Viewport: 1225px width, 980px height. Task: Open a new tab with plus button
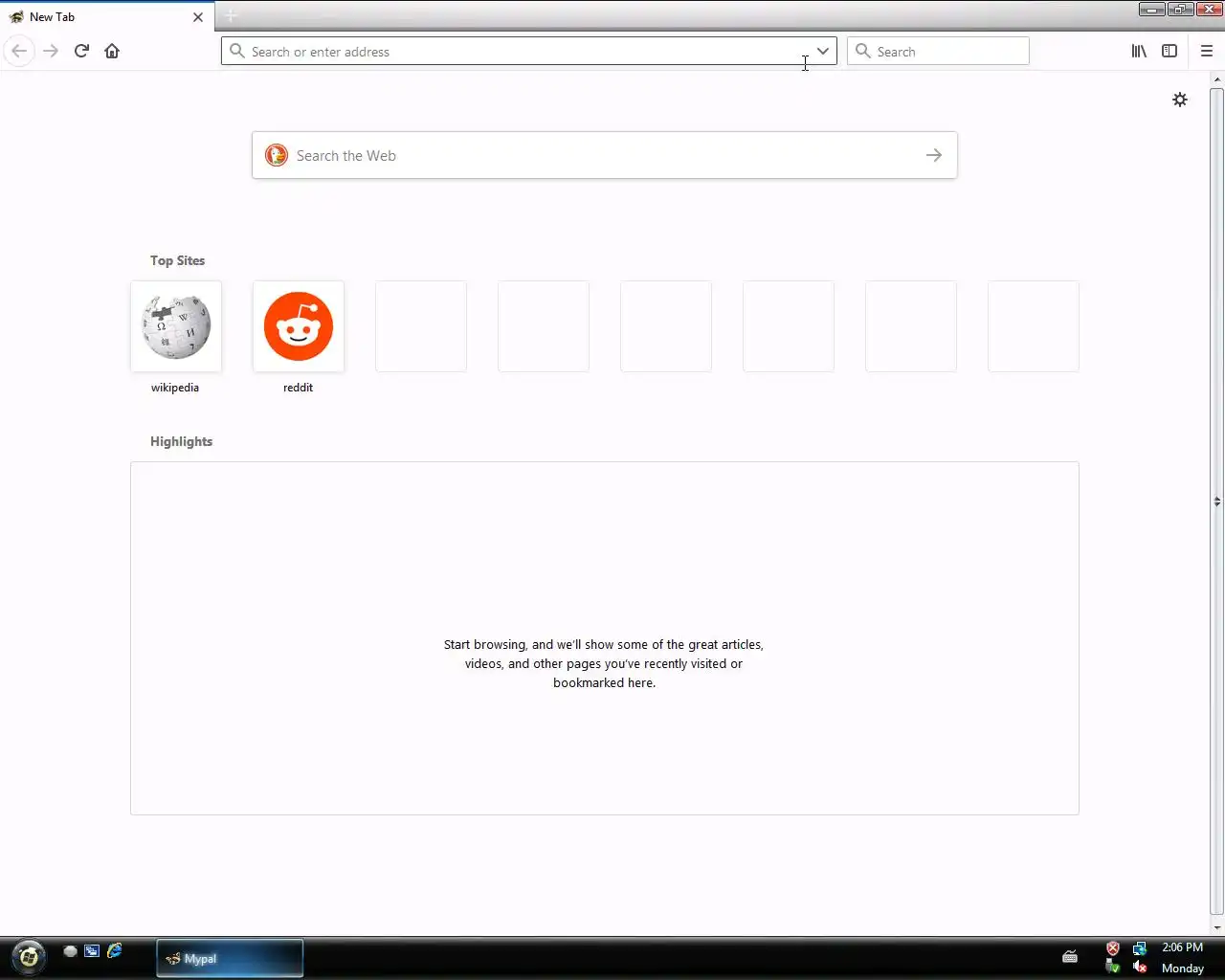pyautogui.click(x=231, y=16)
